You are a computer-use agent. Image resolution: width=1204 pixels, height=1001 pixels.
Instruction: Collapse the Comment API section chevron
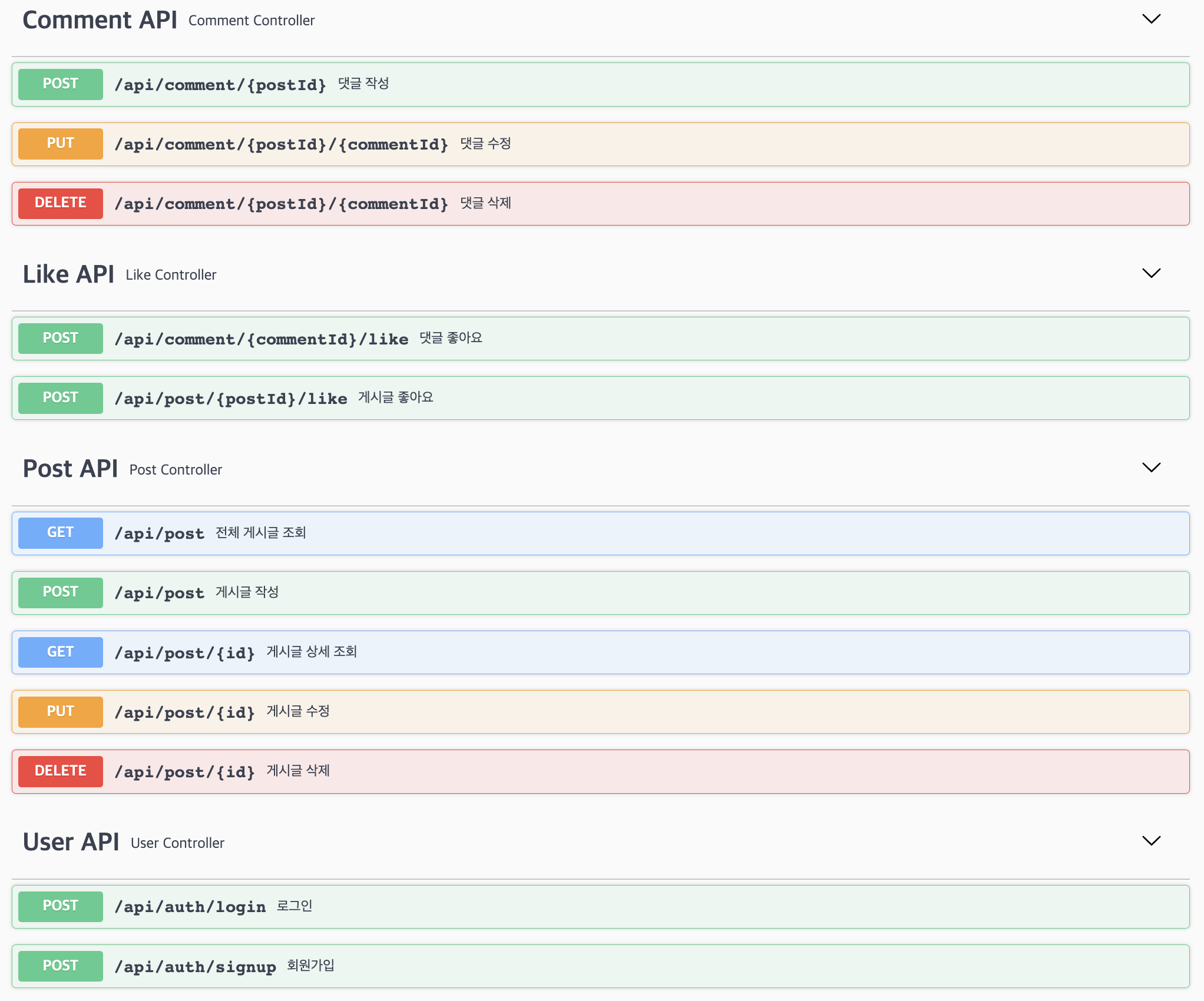(1151, 19)
